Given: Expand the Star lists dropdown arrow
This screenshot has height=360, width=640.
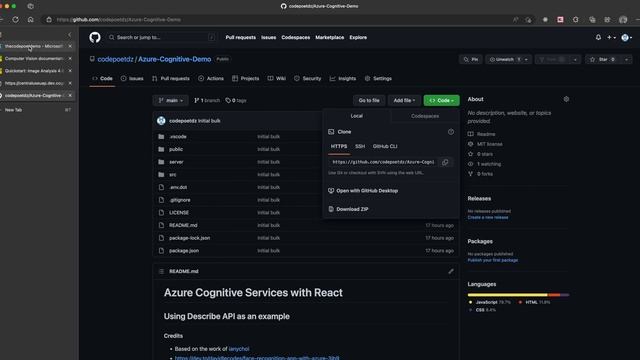Looking at the screenshot, I should pos(626,60).
